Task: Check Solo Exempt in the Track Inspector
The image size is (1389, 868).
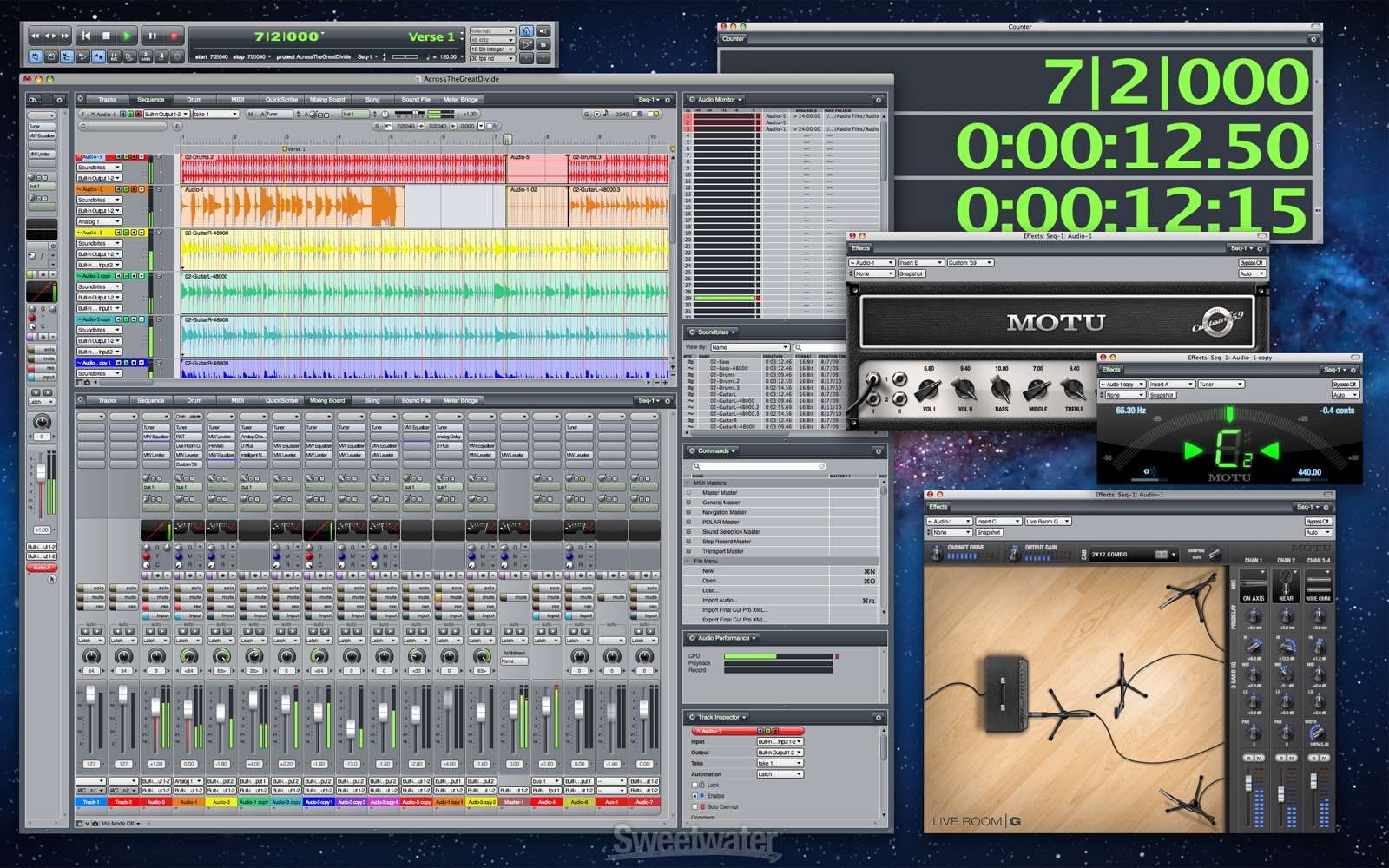Action: point(694,806)
